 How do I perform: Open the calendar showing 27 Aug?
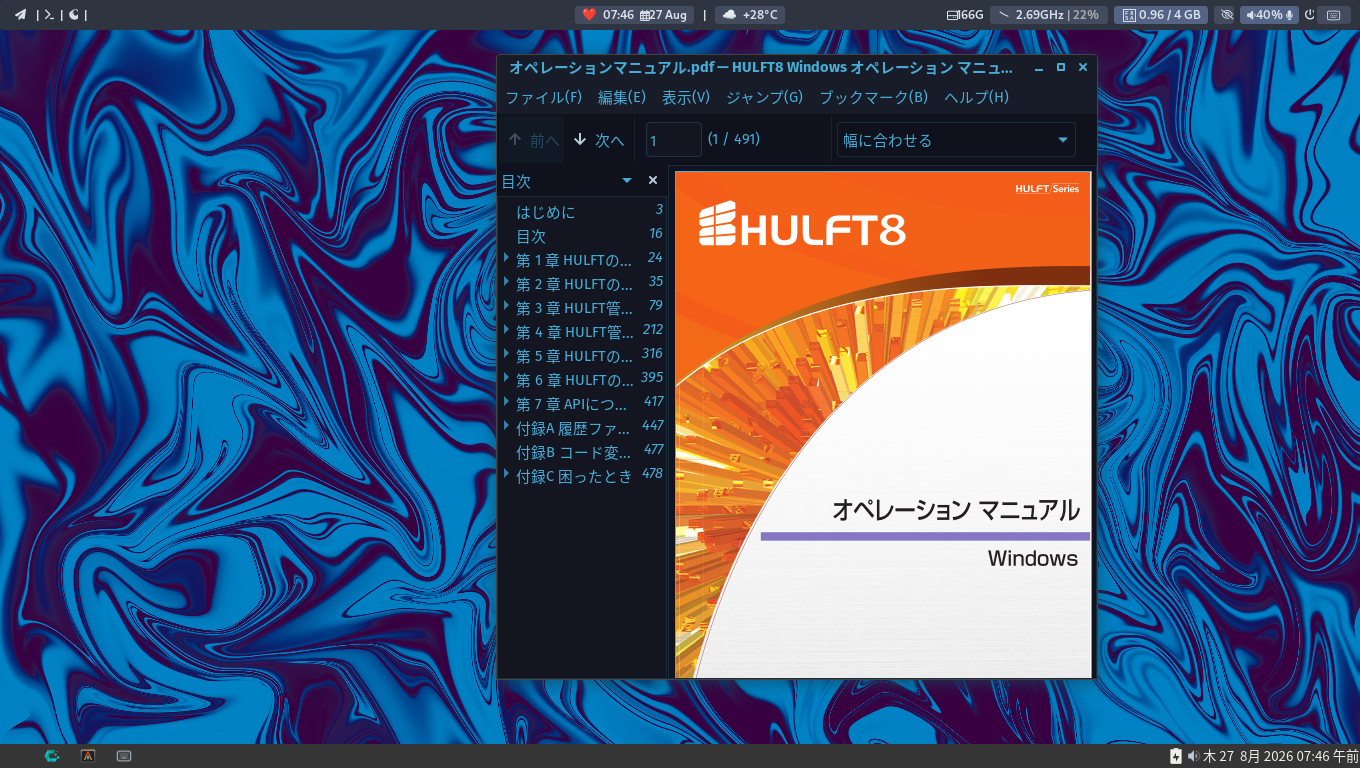664,15
